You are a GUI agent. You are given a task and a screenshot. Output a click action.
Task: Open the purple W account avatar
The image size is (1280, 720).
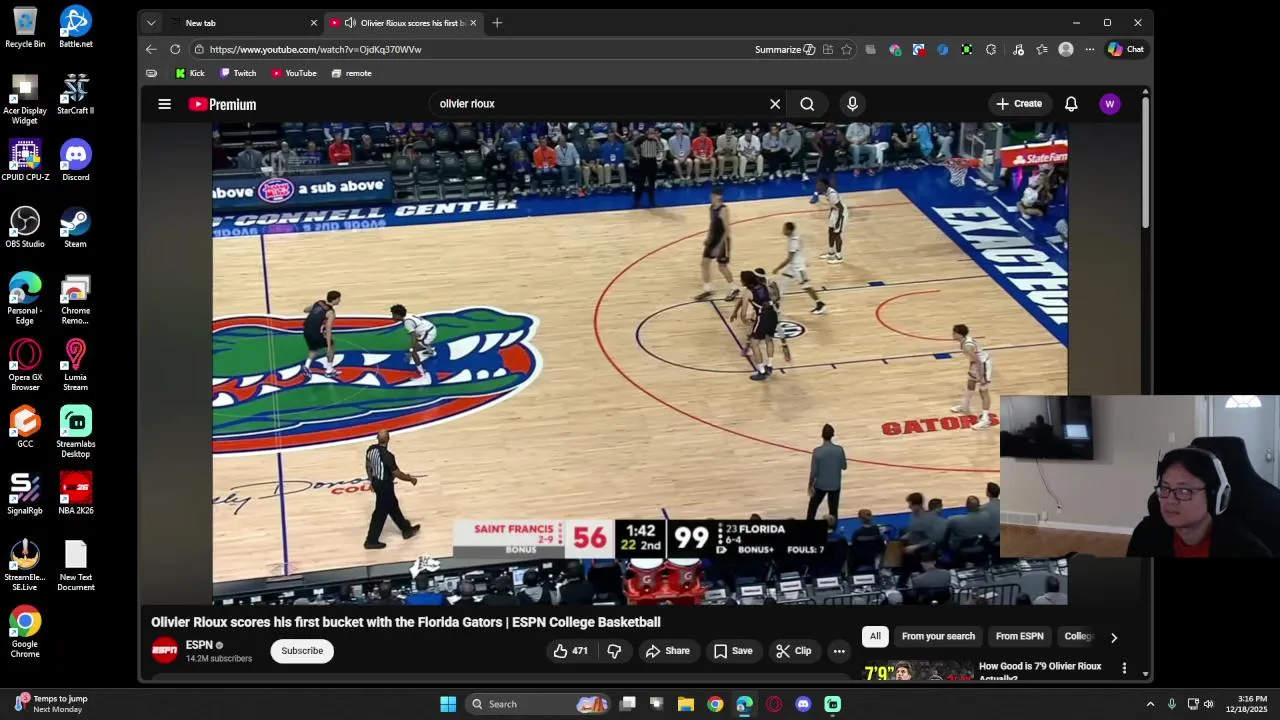click(x=1109, y=104)
